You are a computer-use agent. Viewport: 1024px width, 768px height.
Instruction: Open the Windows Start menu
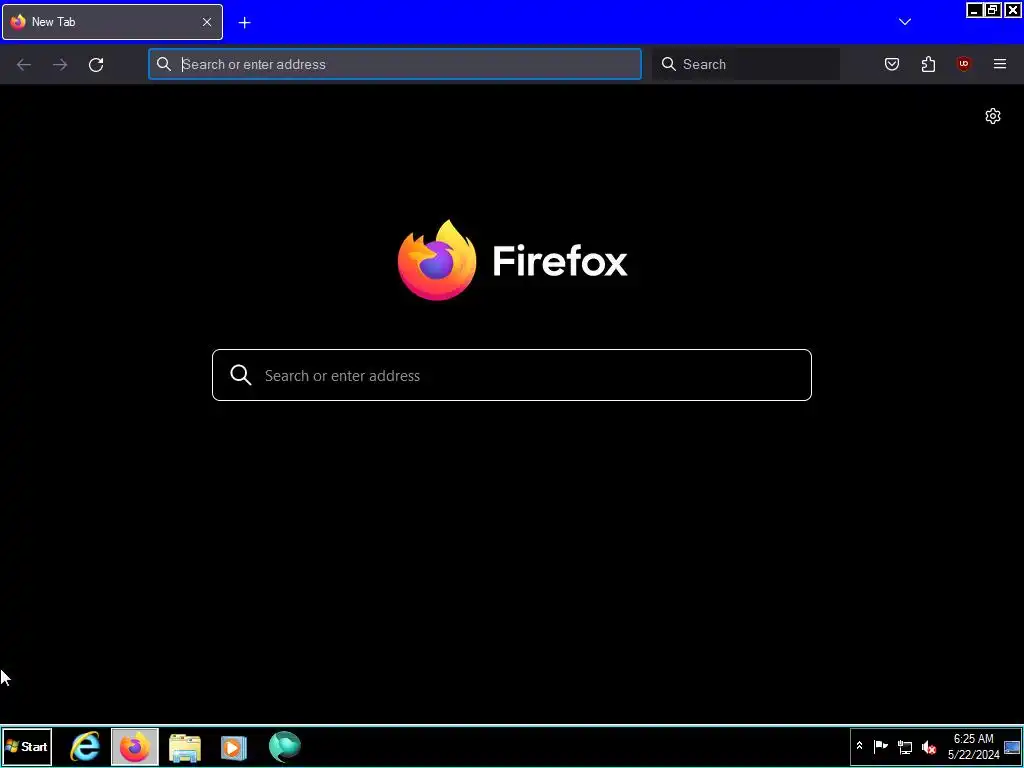coord(27,746)
